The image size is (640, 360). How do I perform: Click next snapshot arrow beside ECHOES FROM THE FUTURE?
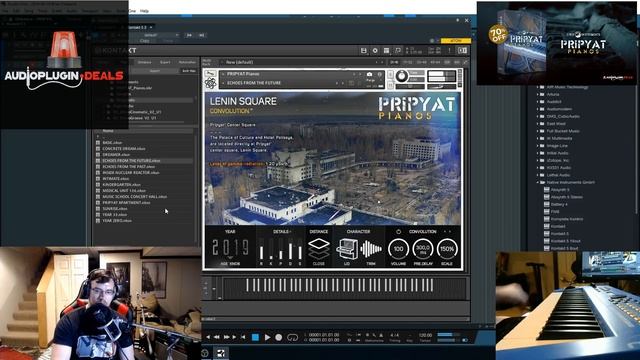click(x=342, y=83)
